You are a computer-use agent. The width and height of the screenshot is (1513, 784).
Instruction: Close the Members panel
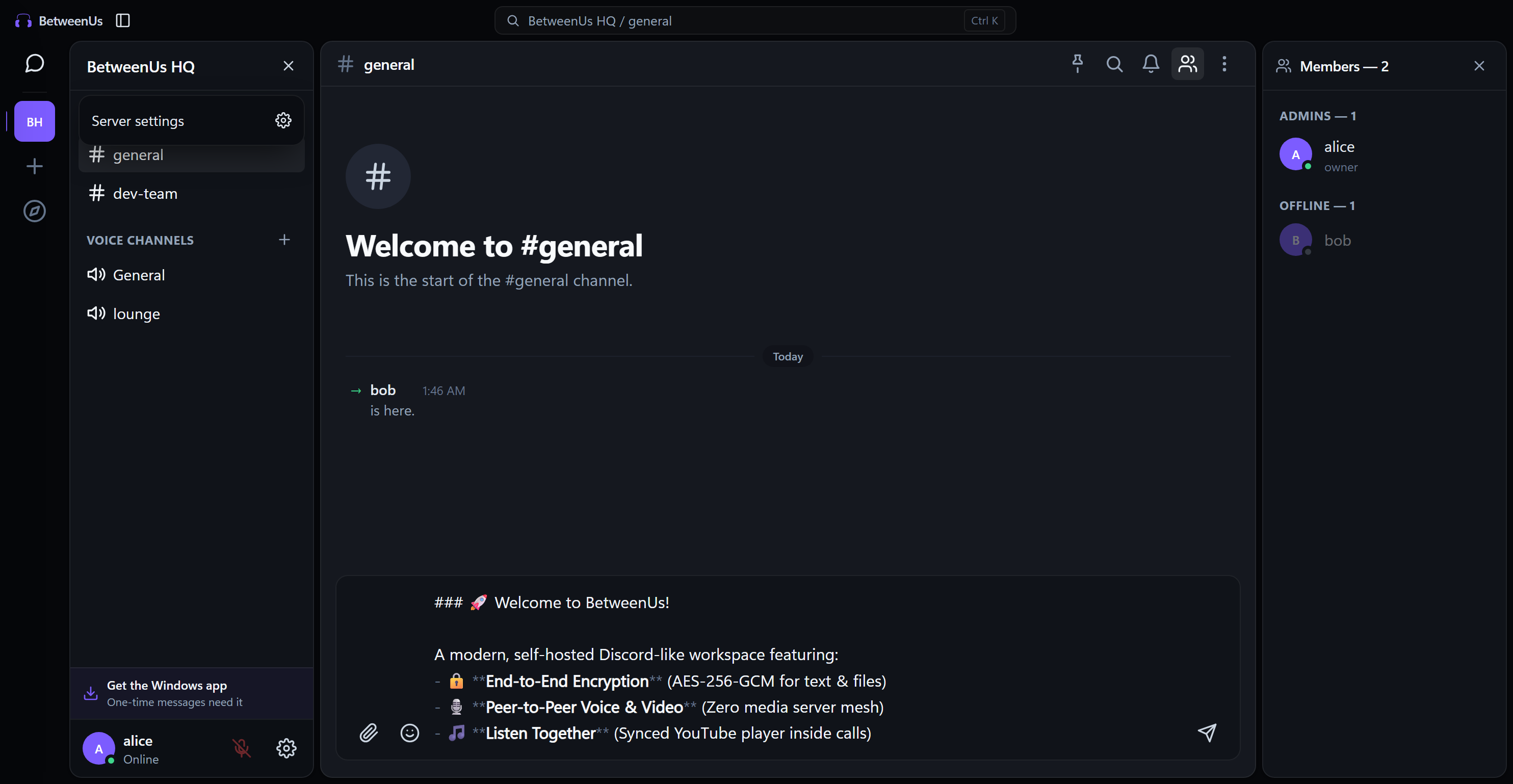(1479, 66)
